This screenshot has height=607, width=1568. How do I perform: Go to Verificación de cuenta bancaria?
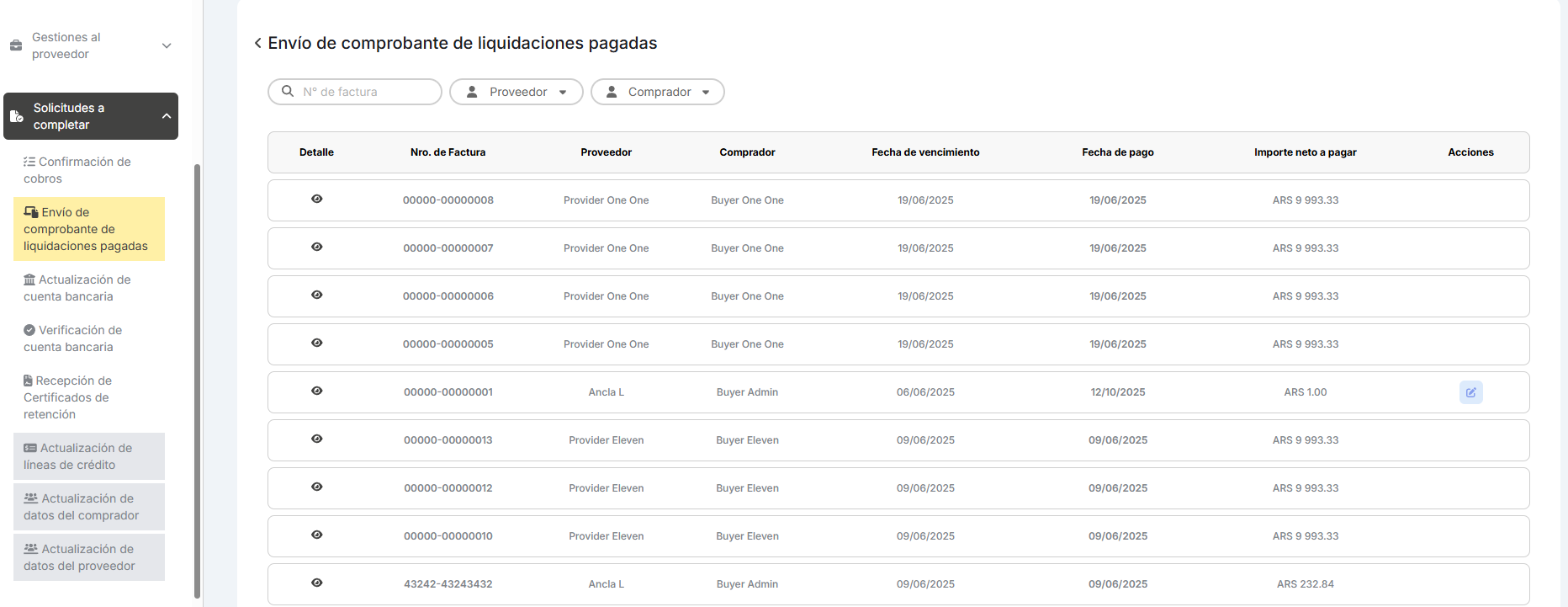click(73, 338)
